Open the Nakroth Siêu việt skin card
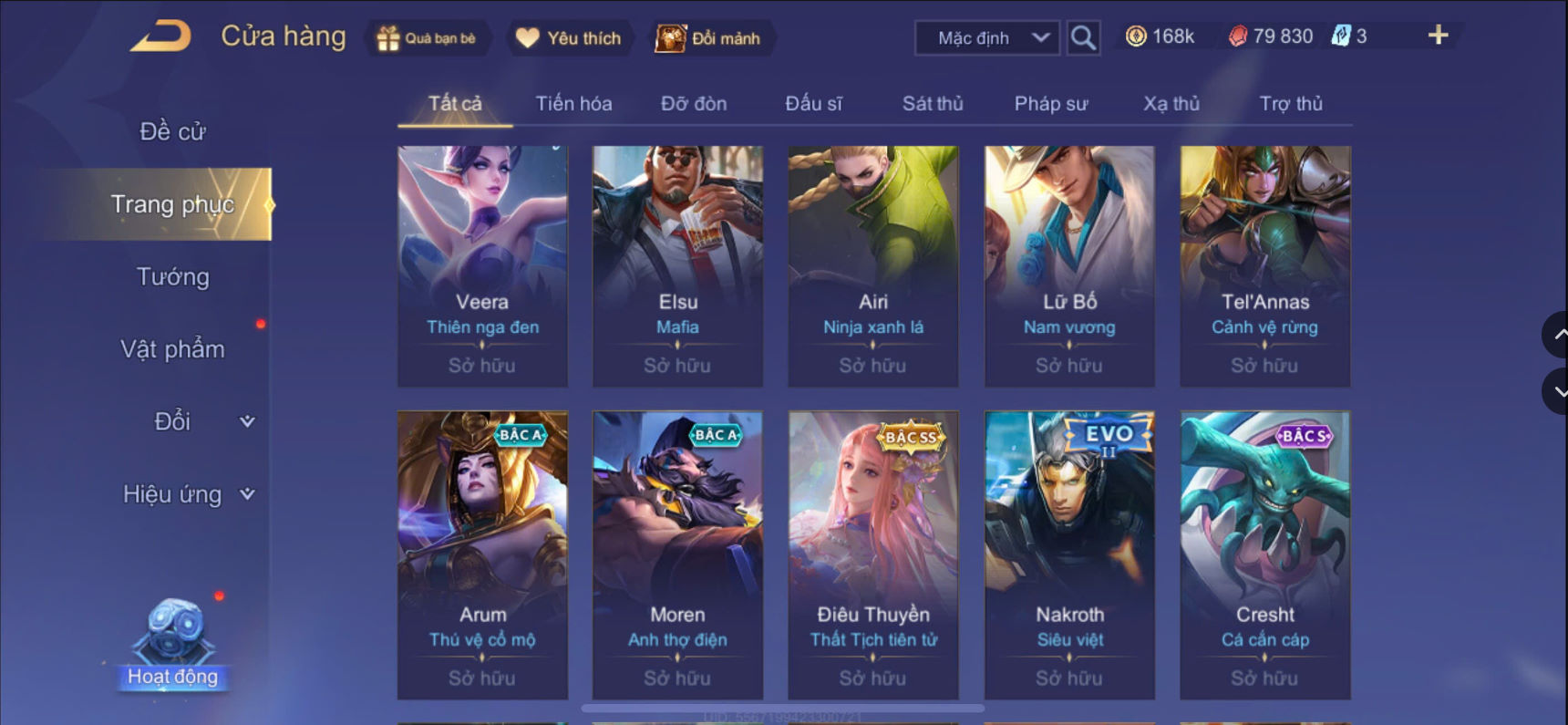 pyautogui.click(x=1069, y=555)
